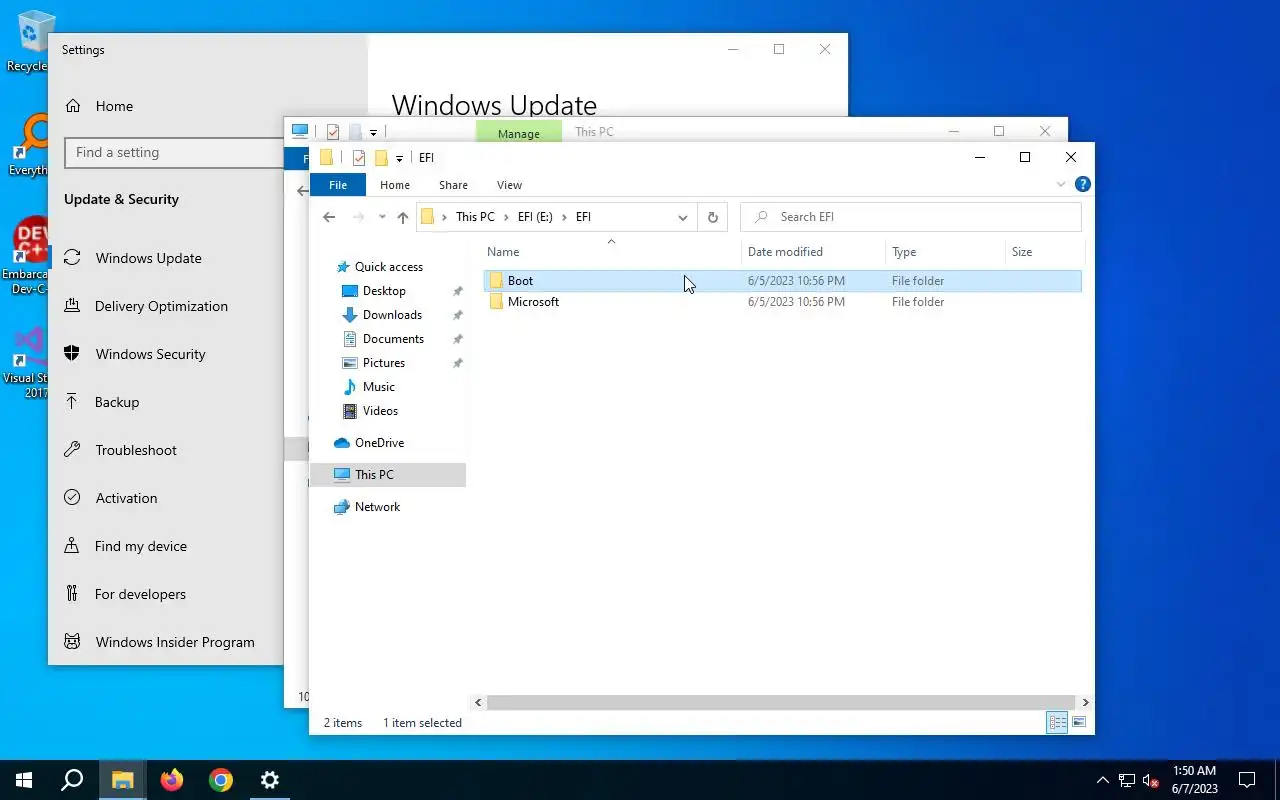
Task: Select Visual Studio 2017 desktop shortcut
Action: [x=28, y=363]
